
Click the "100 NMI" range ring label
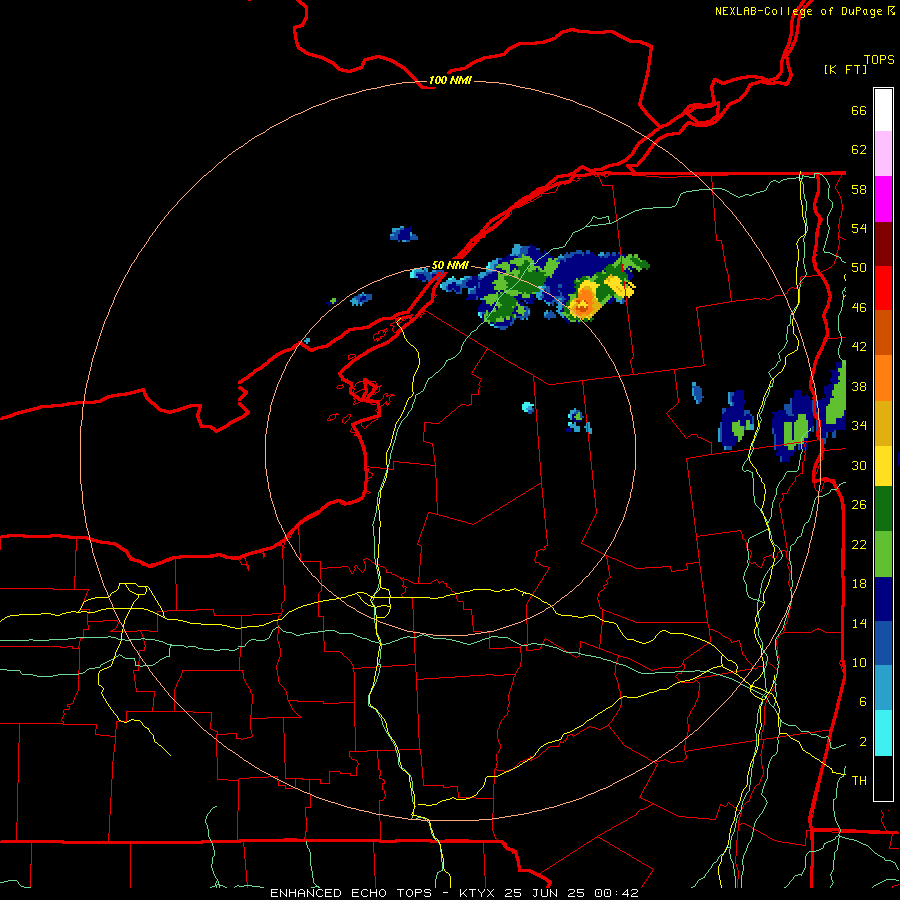(x=450, y=80)
